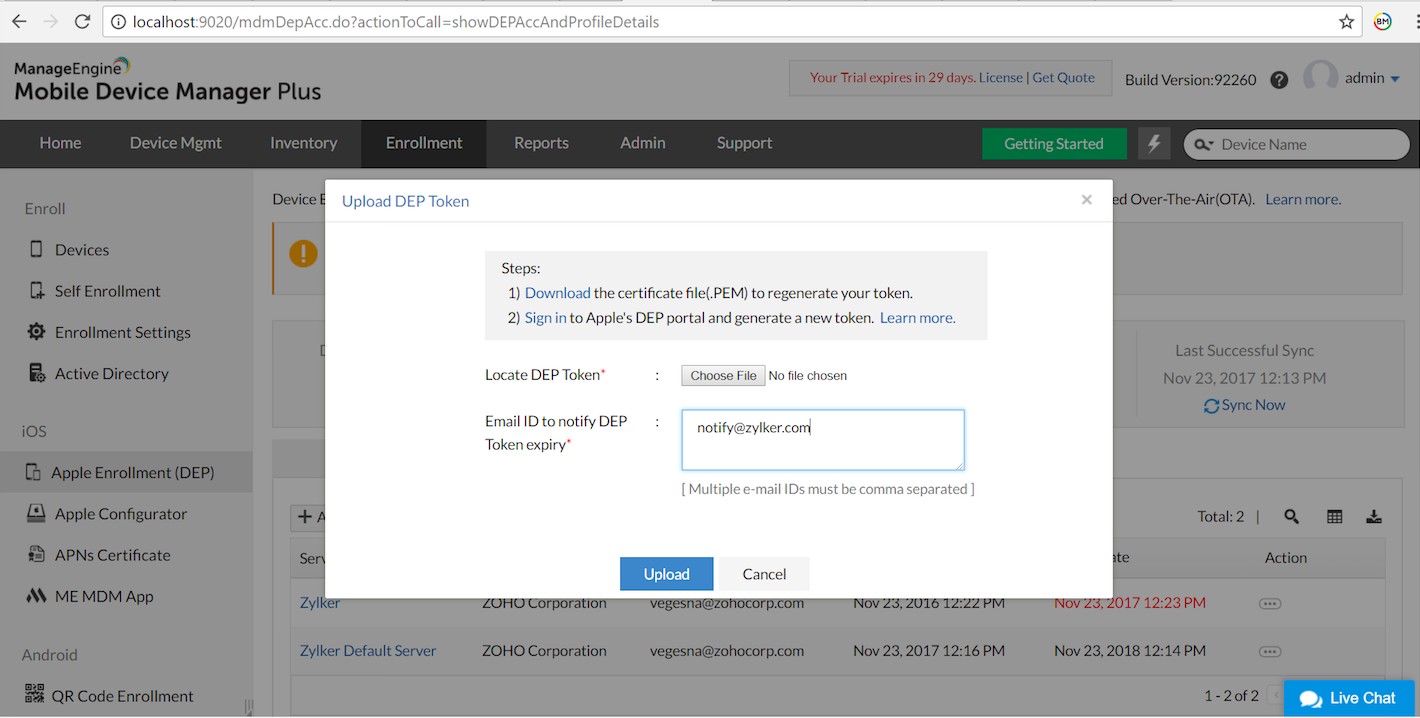Screen dimensions: 1420x718
Task: Open APNs Certificate in the sidebar
Action: 112,555
